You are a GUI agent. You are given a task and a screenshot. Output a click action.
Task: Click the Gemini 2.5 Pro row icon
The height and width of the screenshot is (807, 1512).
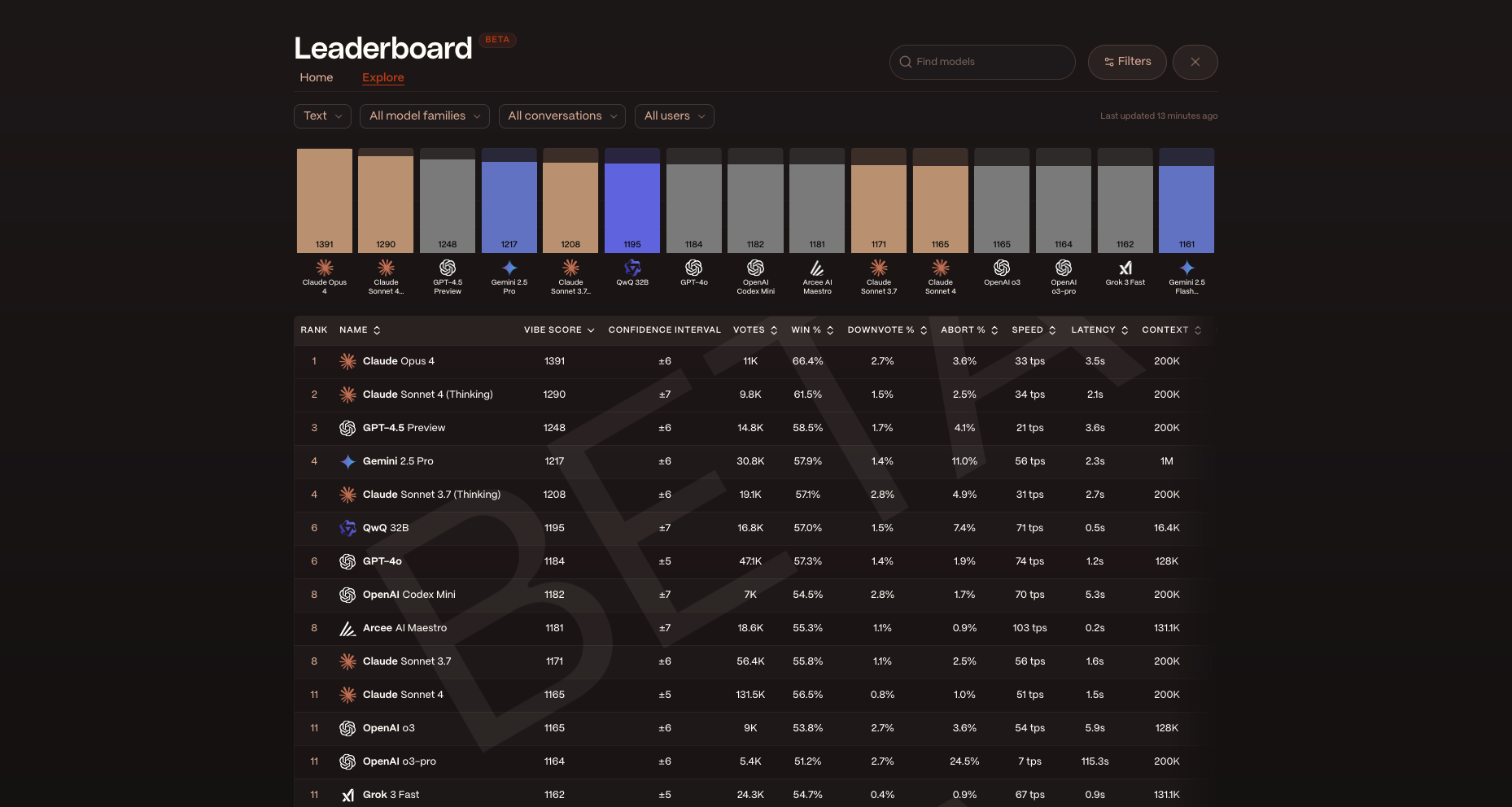point(347,461)
